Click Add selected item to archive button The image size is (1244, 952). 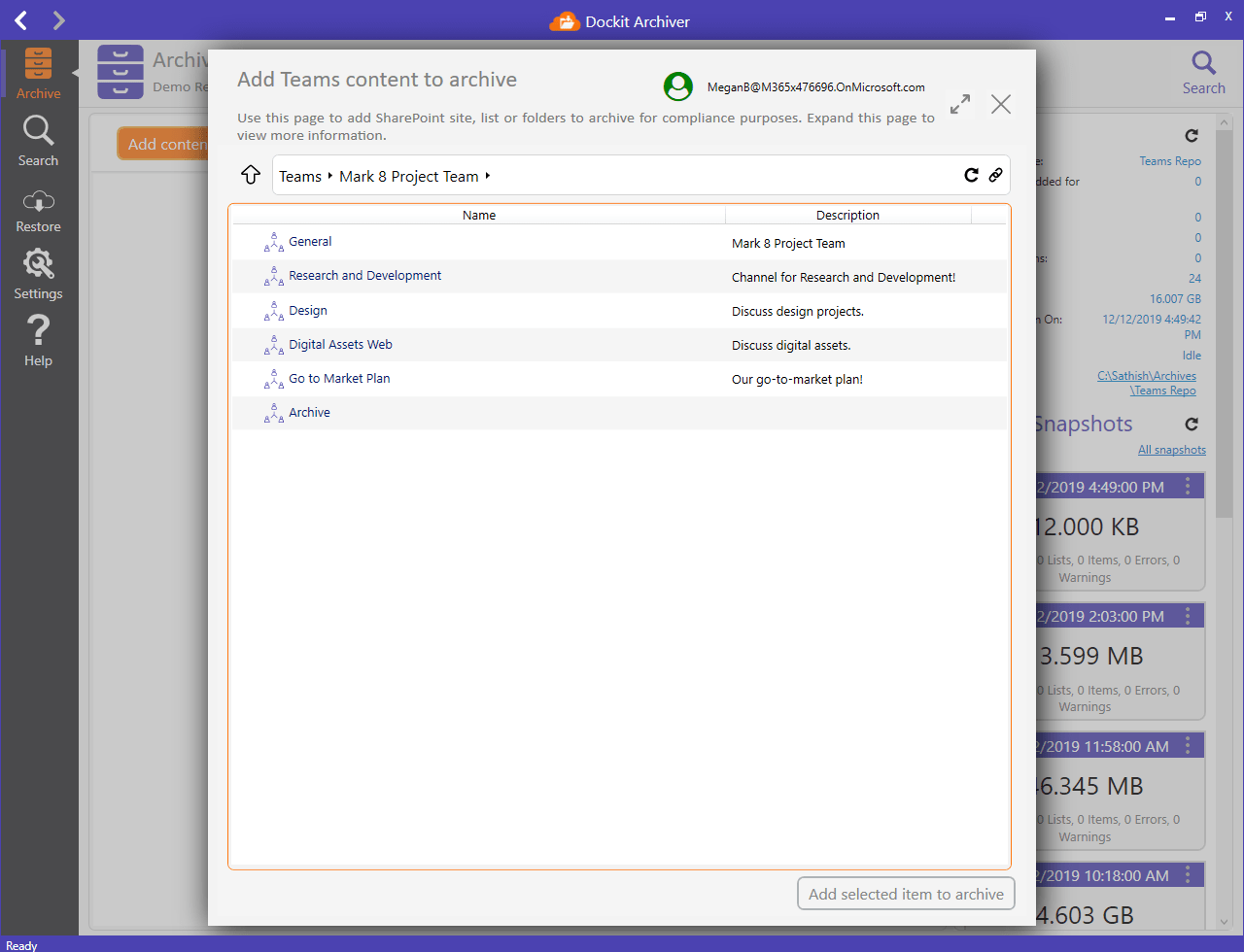[x=906, y=894]
